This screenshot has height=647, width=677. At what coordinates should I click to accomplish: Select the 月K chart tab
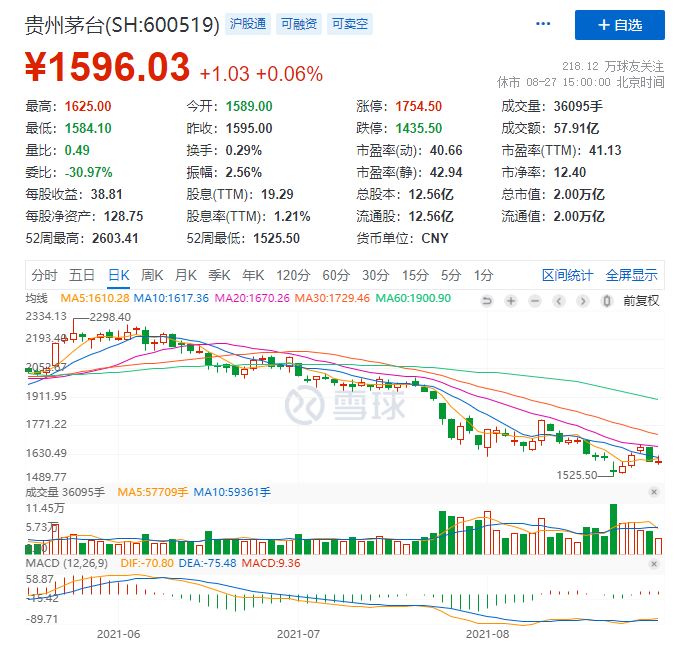pos(186,275)
